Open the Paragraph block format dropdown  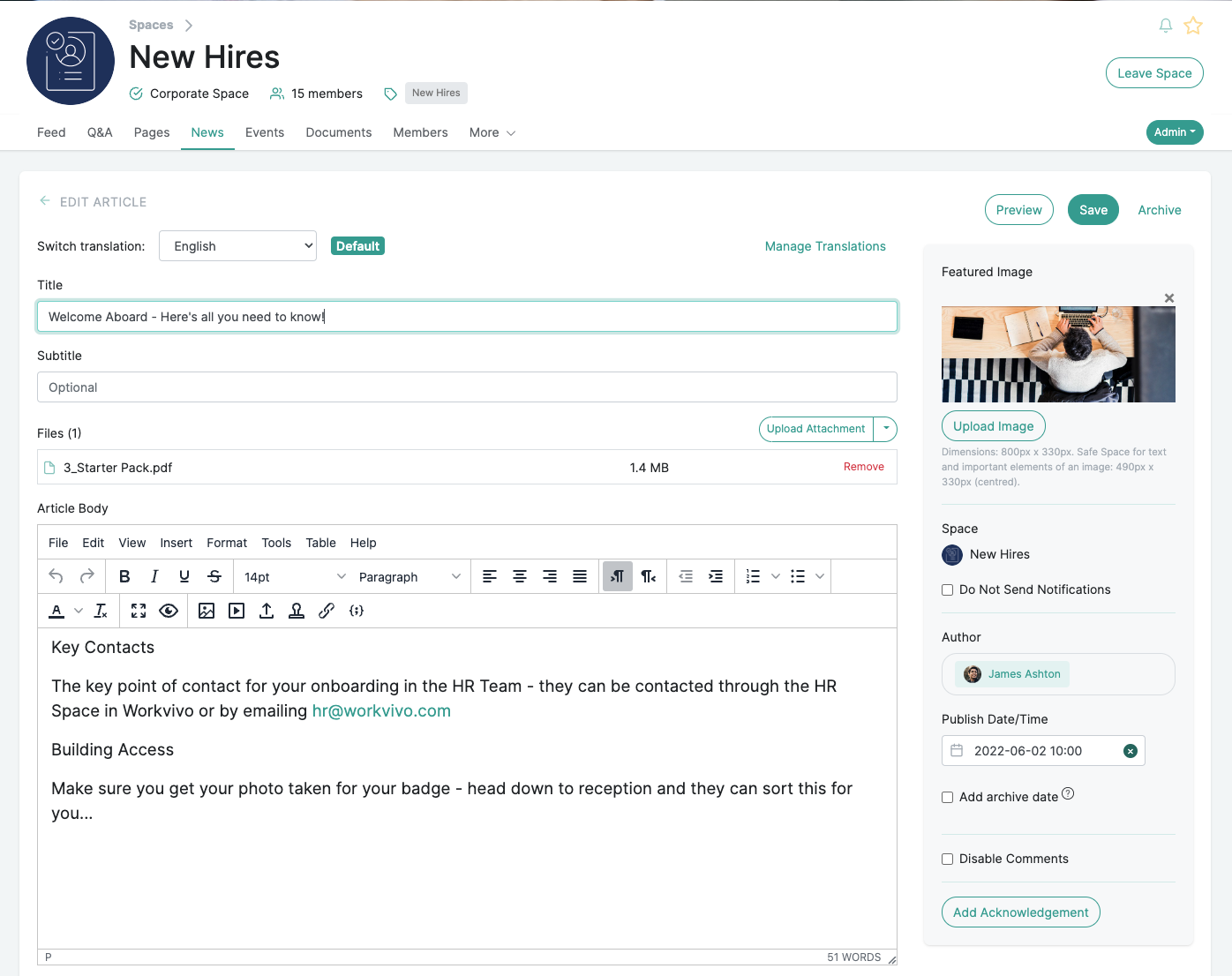pyautogui.click(x=409, y=576)
